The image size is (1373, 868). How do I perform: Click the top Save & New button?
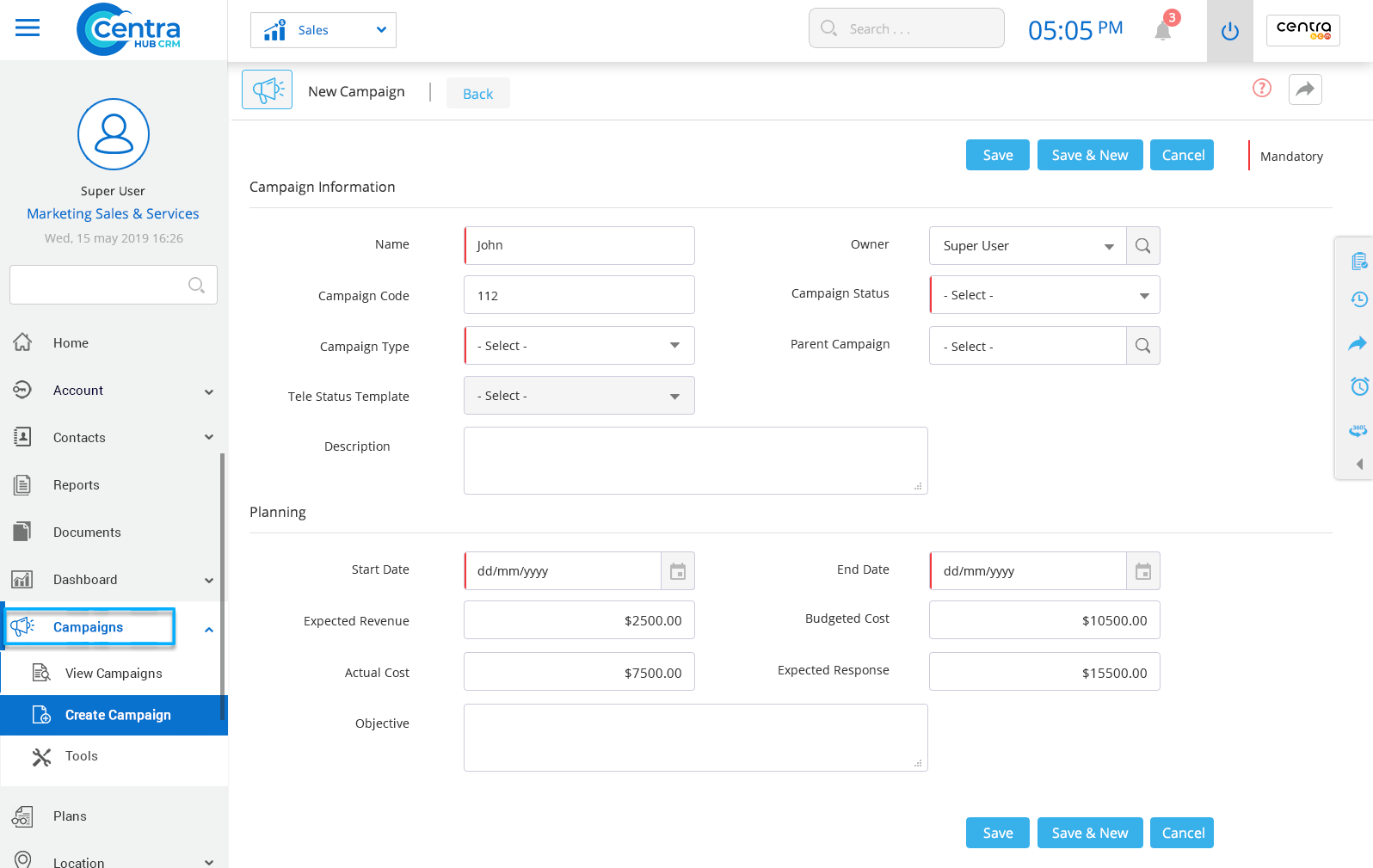click(1090, 155)
